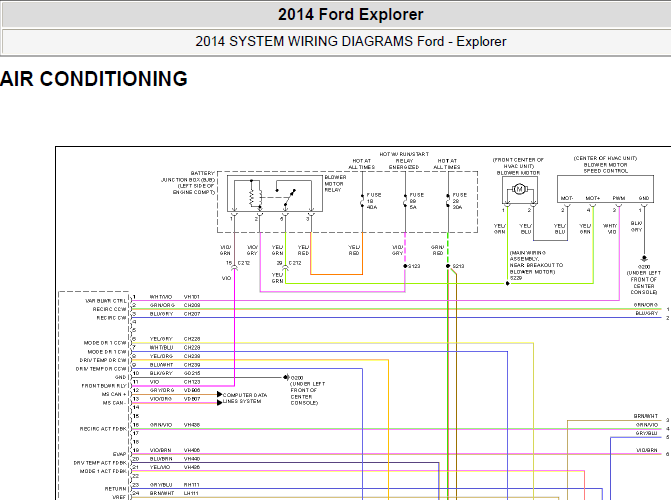Click the "MOT-" terminal label
Viewport: 671px width, 500px height.
pyautogui.click(x=567, y=198)
